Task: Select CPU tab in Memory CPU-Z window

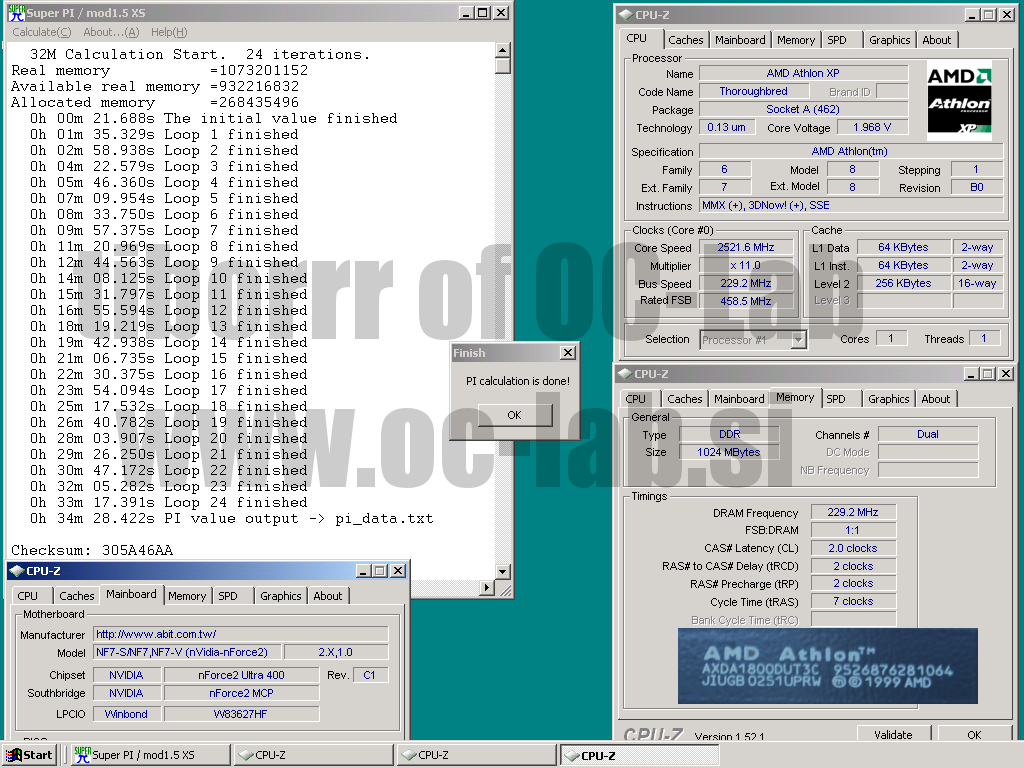Action: tap(635, 399)
